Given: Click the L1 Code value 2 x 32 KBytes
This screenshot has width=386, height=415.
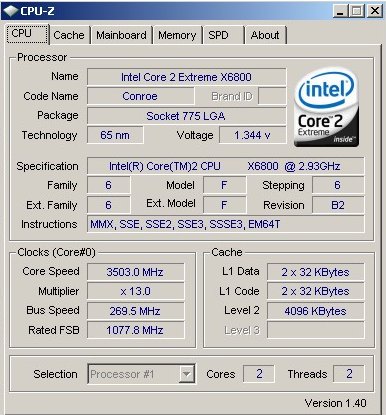Looking at the screenshot, I should (315, 291).
